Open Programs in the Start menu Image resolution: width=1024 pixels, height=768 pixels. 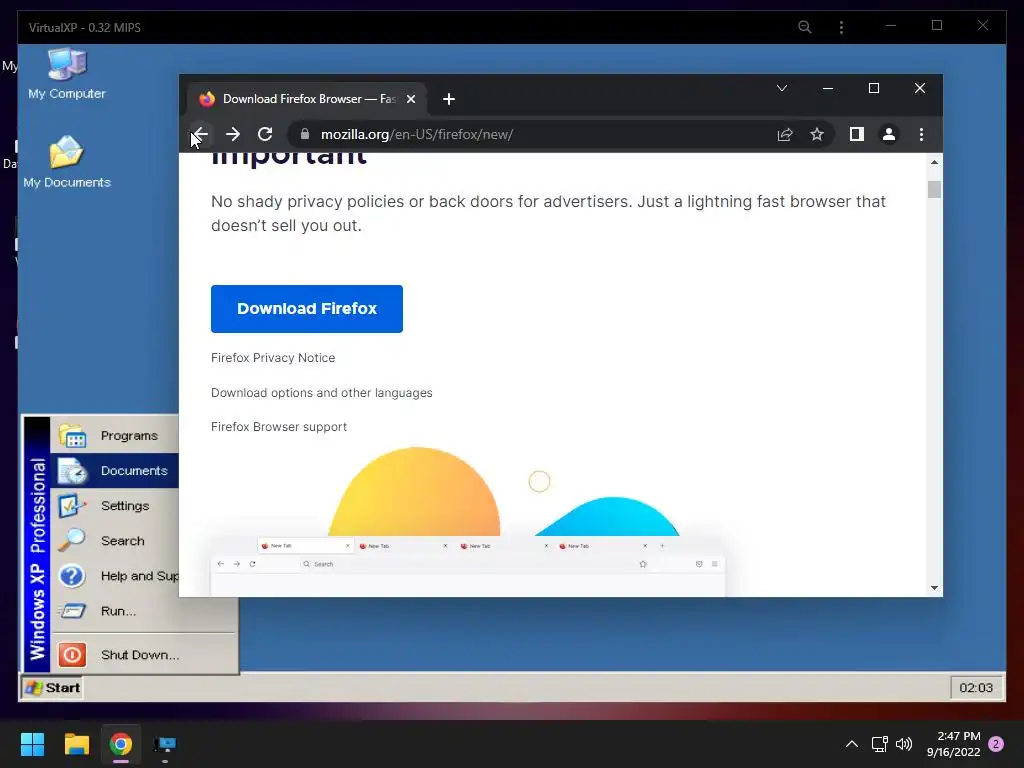pos(115,436)
